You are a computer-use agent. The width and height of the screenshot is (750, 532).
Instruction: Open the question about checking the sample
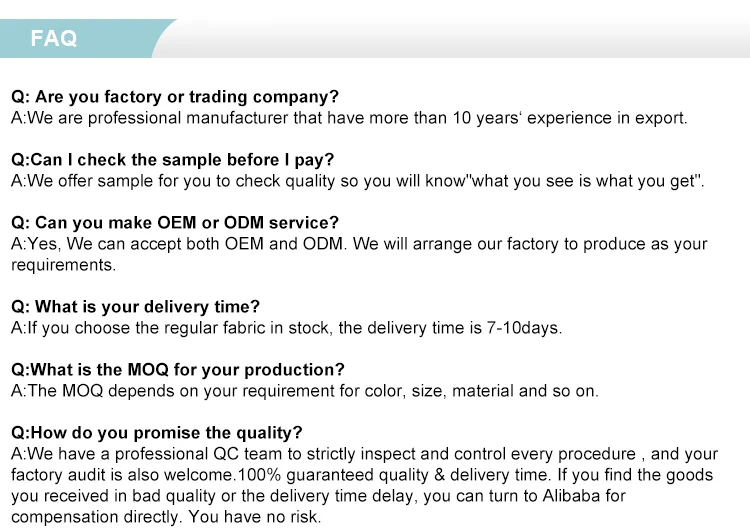pyautogui.click(x=172, y=159)
